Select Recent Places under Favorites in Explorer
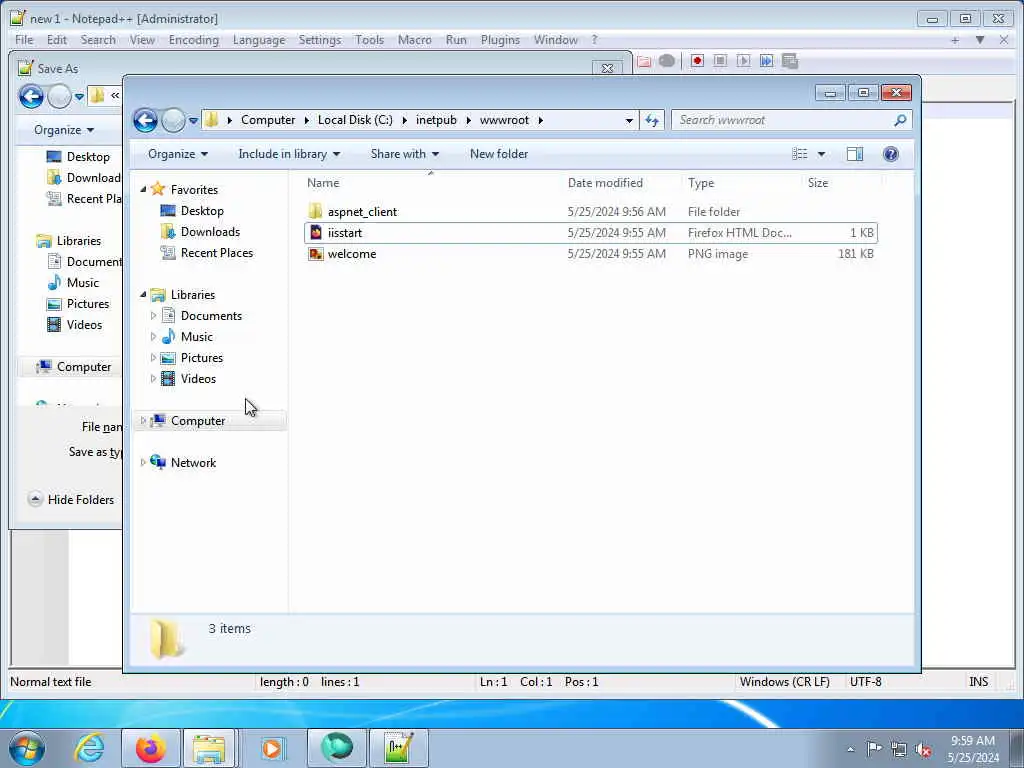1024x768 pixels. [x=217, y=253]
